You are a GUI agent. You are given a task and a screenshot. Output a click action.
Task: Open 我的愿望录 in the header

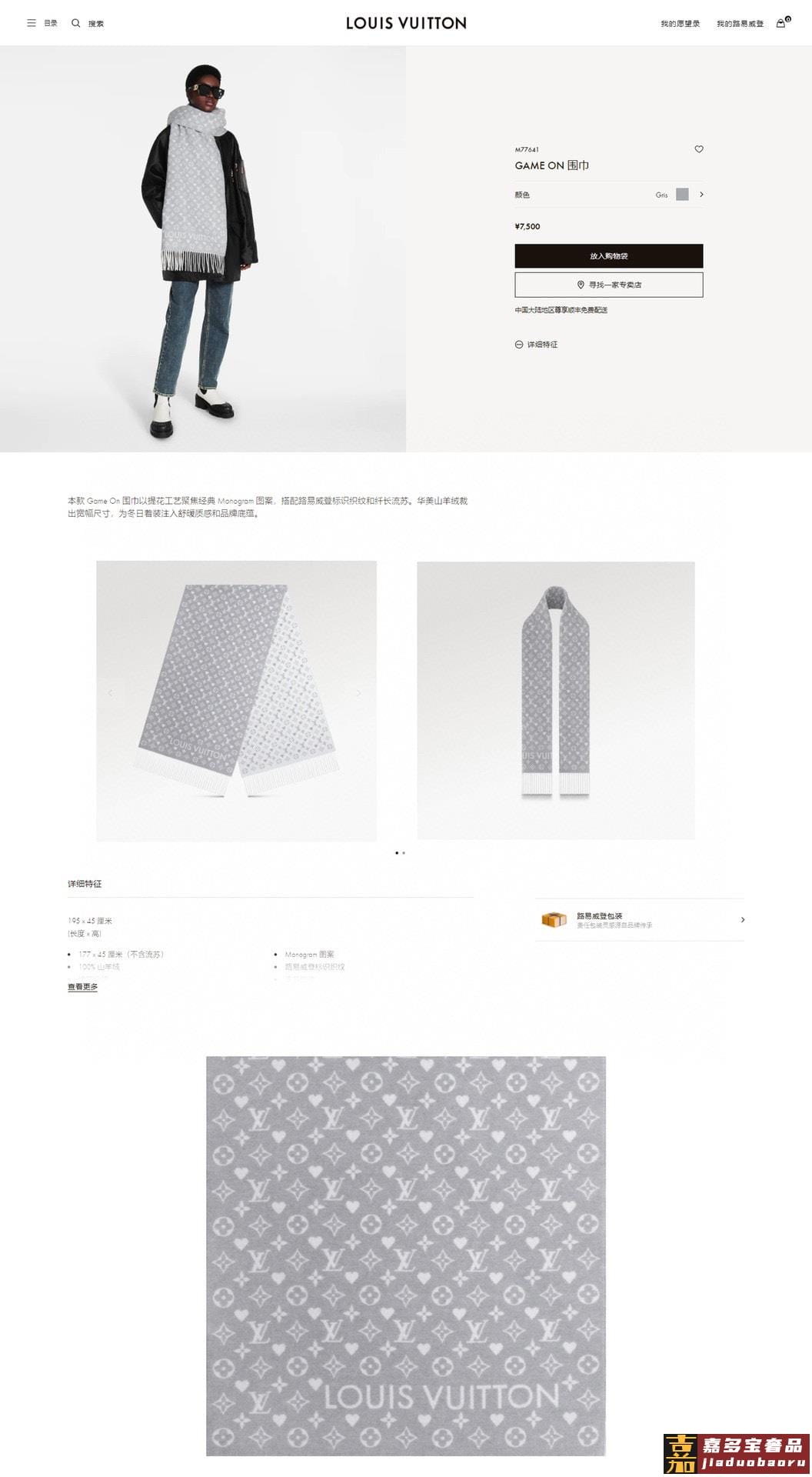[681, 24]
